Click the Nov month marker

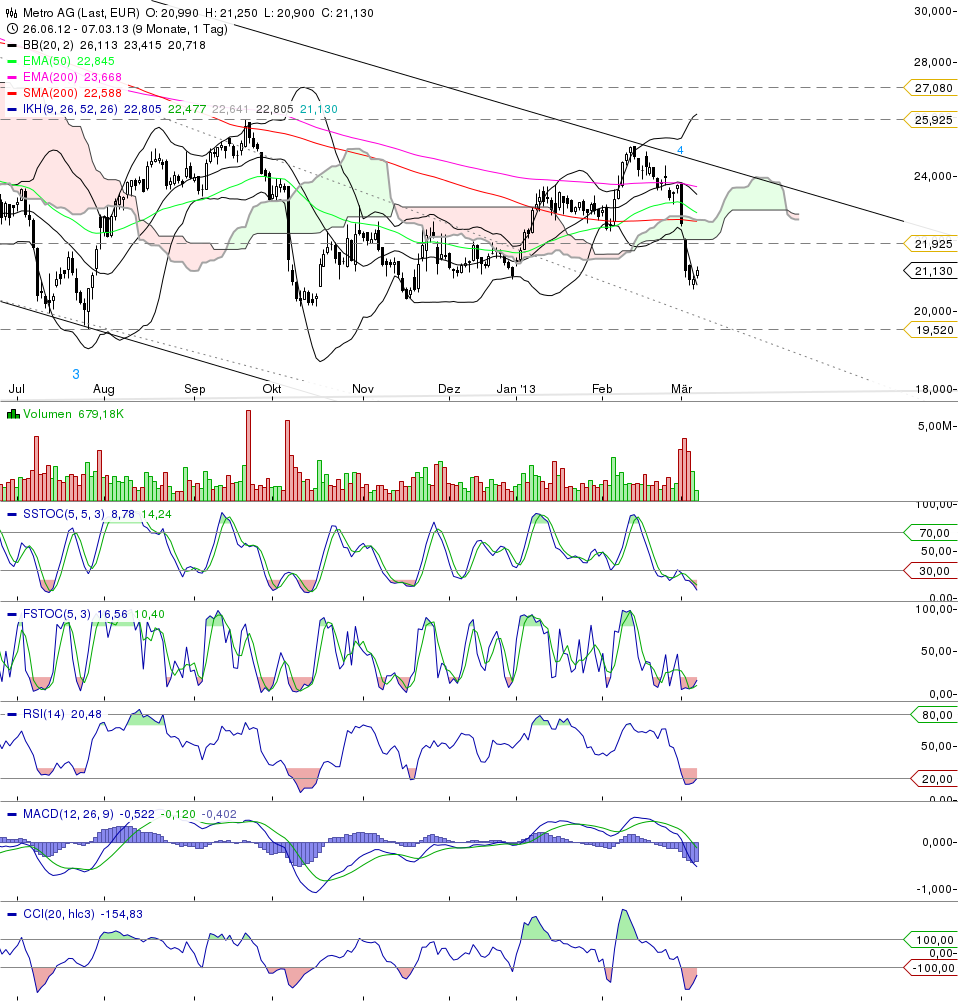click(x=363, y=389)
